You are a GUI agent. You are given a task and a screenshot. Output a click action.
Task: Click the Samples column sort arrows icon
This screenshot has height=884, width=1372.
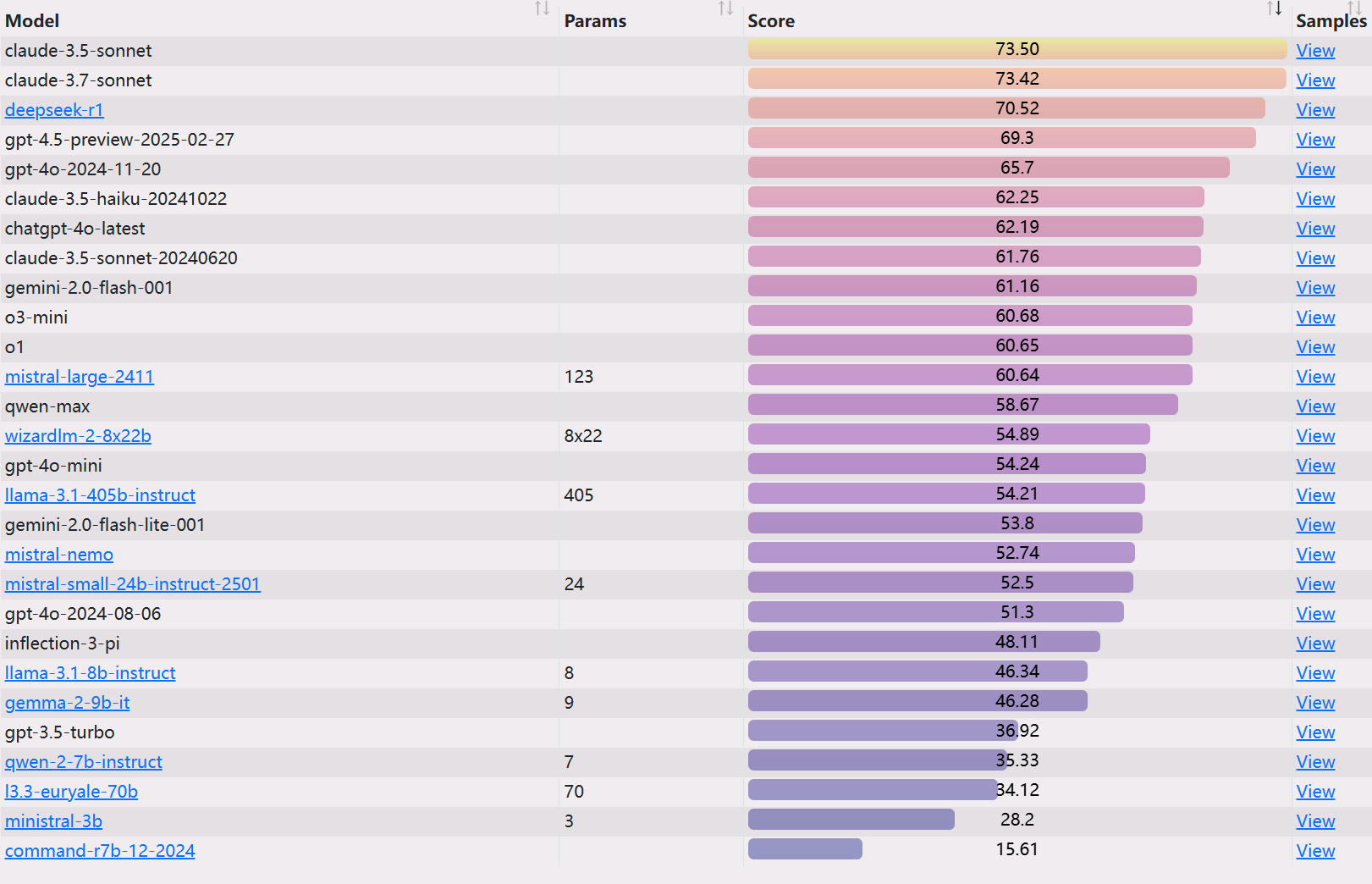[x=1354, y=7]
